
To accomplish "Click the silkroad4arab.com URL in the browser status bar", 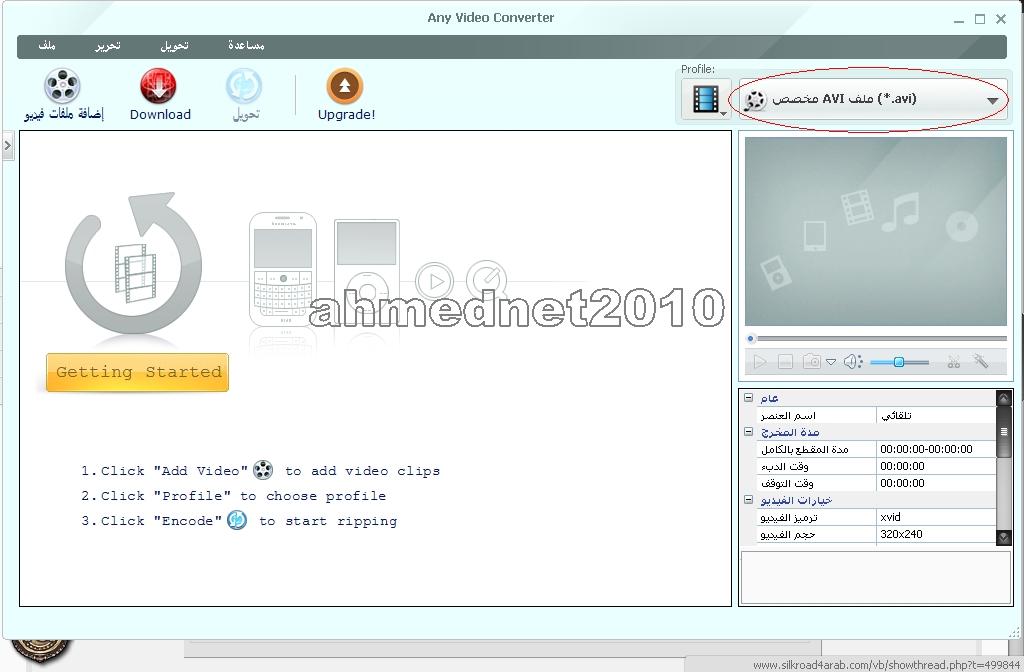I will (x=886, y=665).
